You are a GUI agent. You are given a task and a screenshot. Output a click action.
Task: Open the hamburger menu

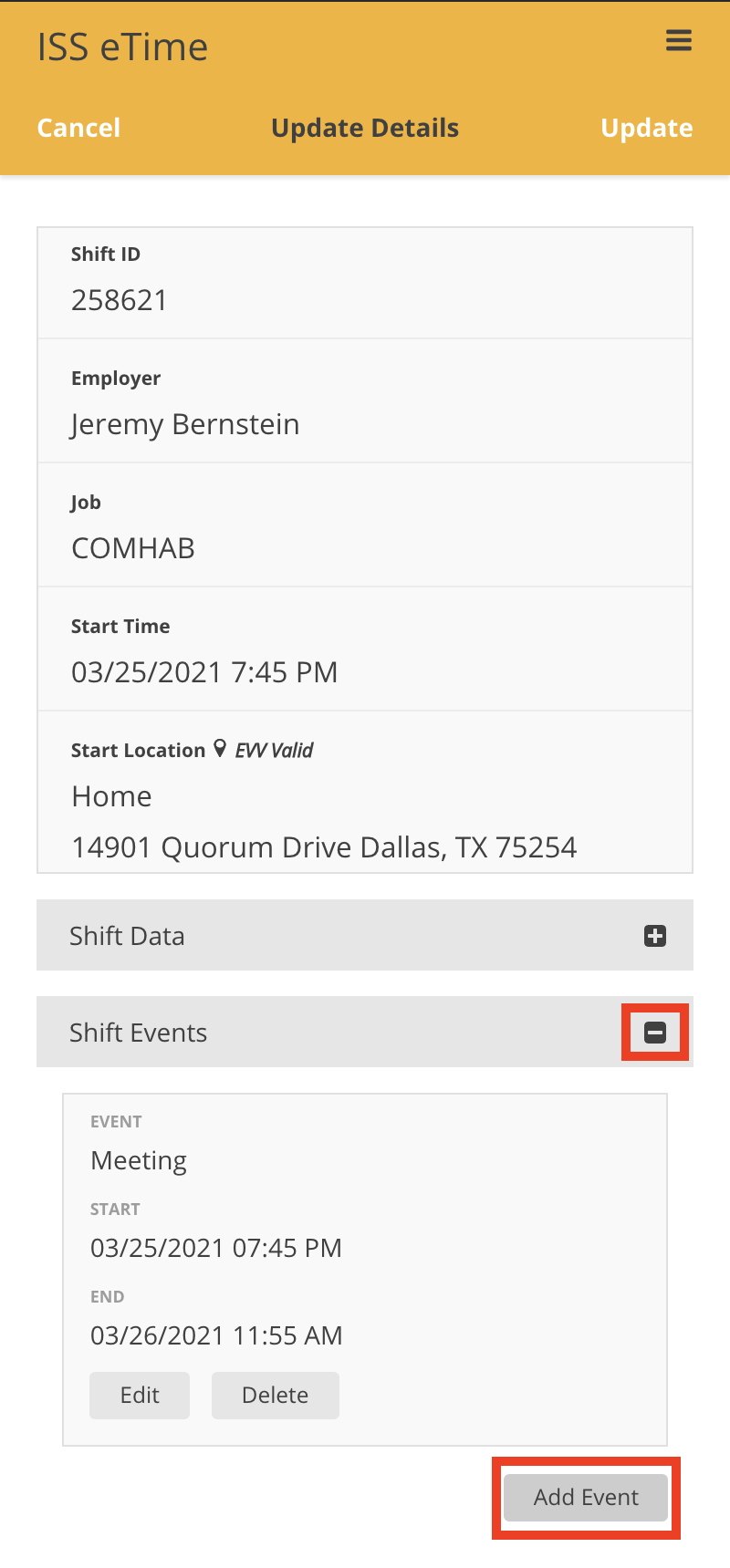click(x=678, y=40)
